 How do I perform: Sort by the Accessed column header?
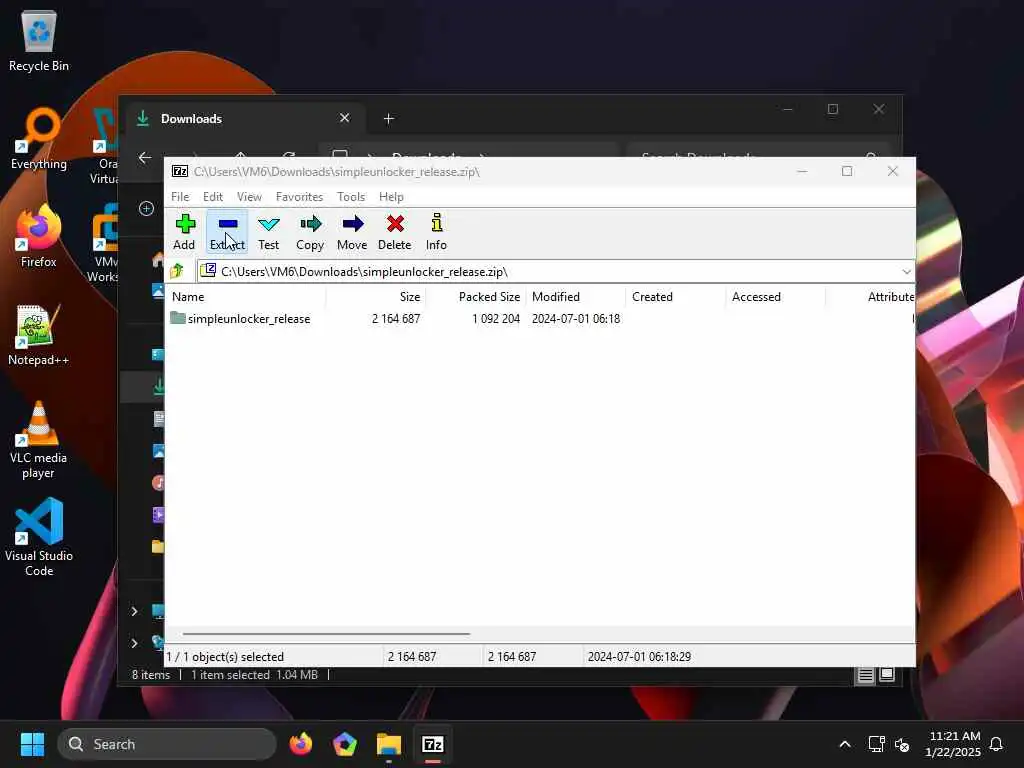click(x=776, y=296)
